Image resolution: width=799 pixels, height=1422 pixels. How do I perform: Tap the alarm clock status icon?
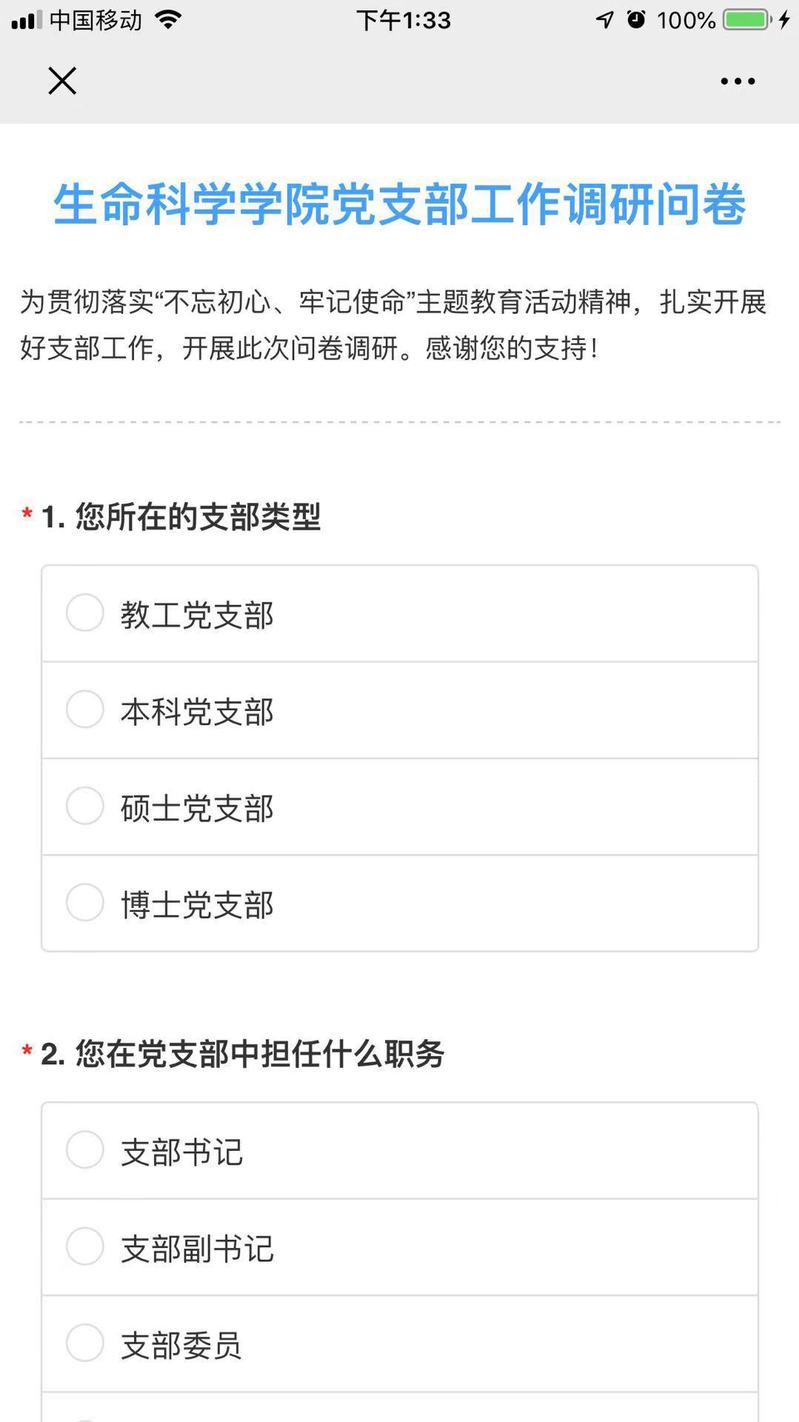coord(636,20)
